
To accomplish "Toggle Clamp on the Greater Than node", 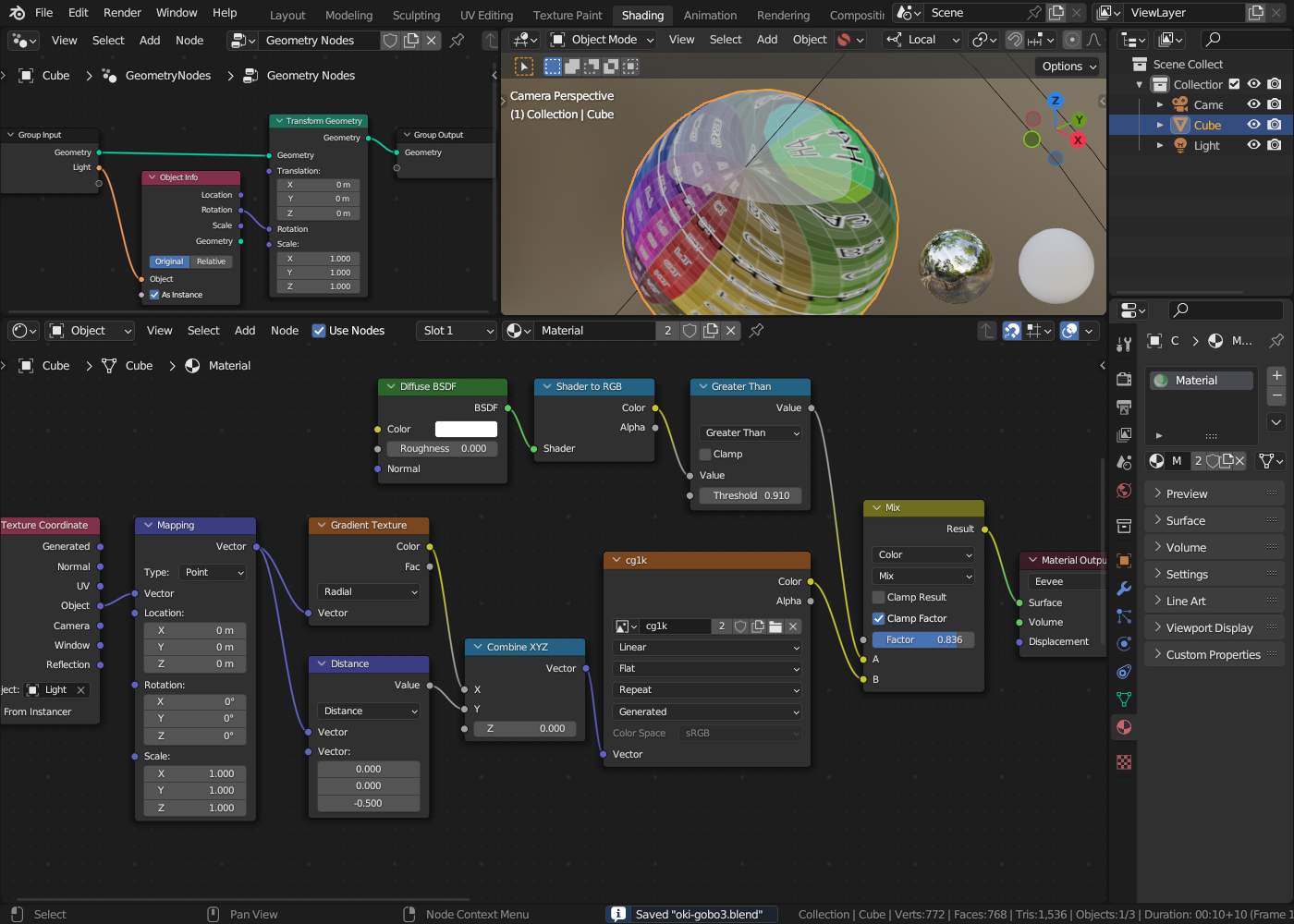I will coord(705,455).
